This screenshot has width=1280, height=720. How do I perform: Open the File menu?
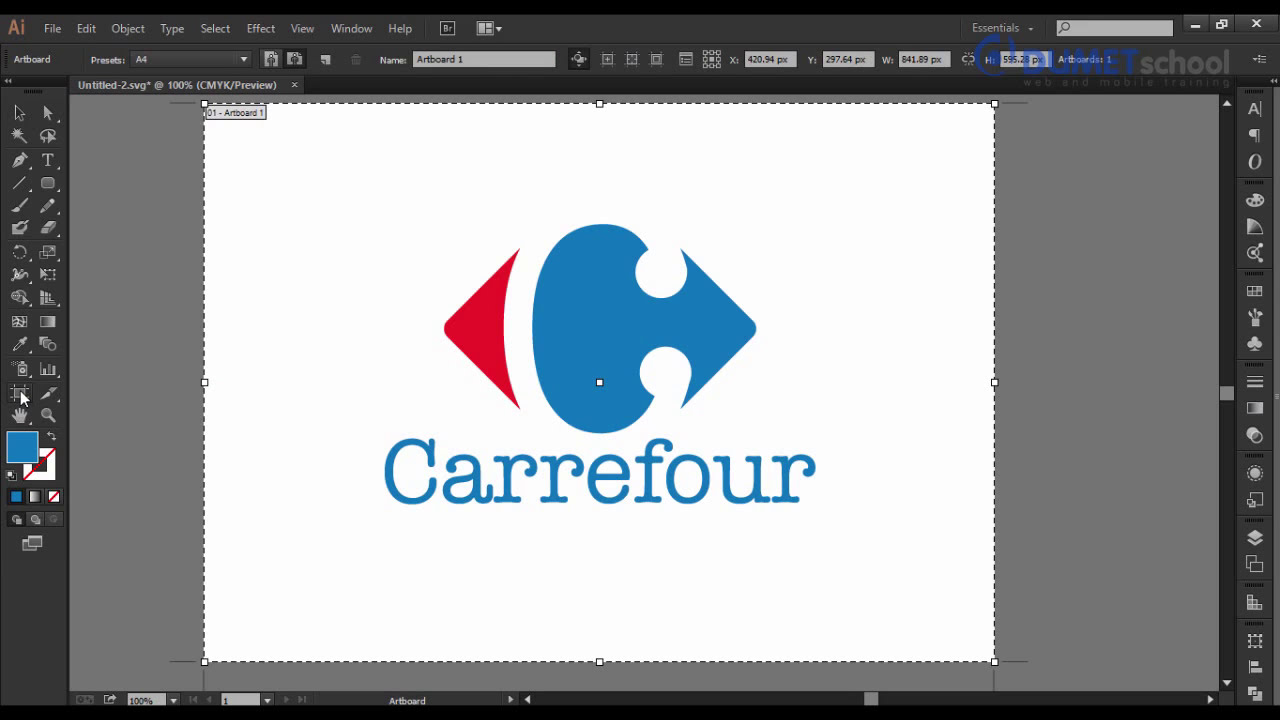tap(52, 28)
